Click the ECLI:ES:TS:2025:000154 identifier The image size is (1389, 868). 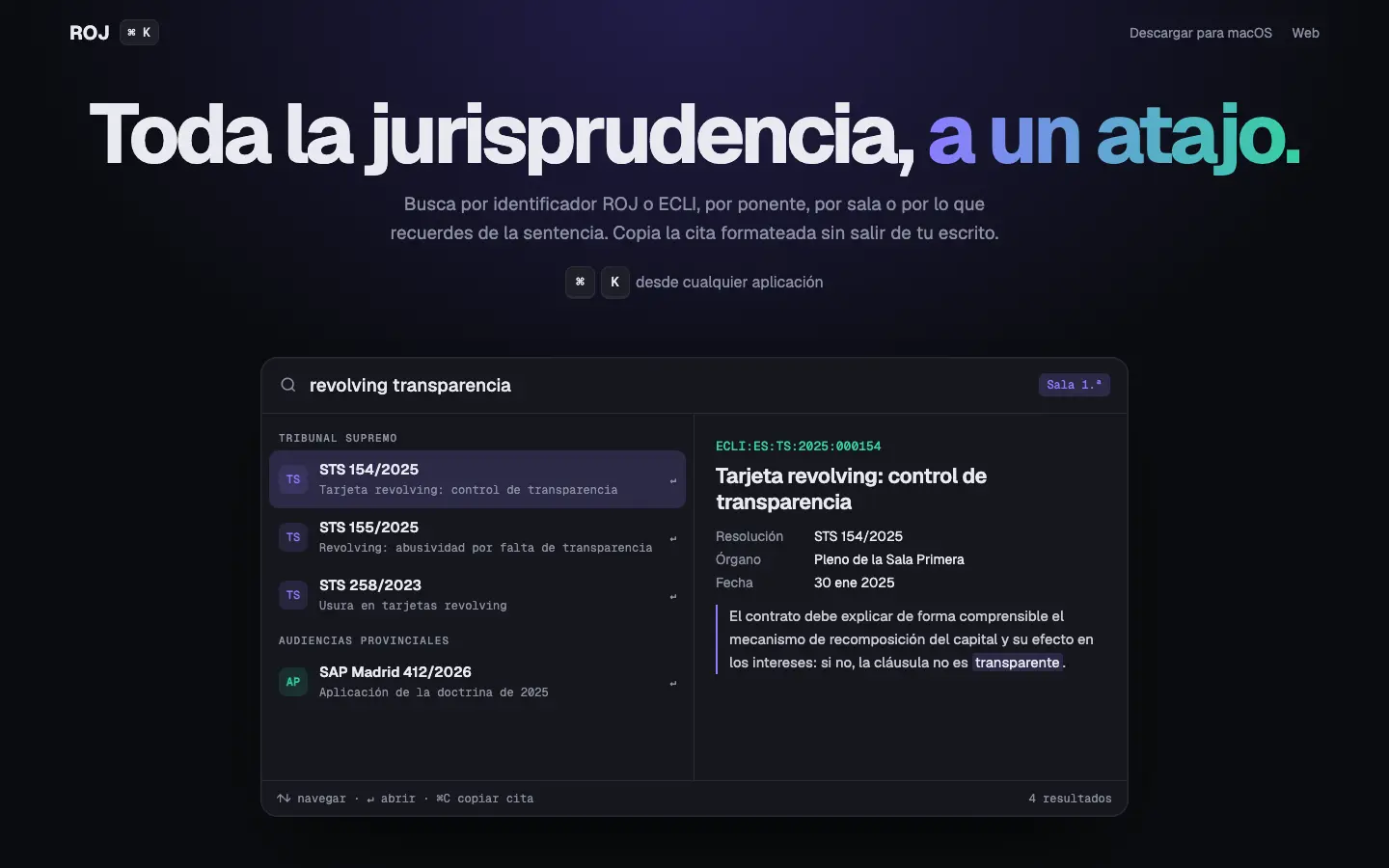point(799,446)
